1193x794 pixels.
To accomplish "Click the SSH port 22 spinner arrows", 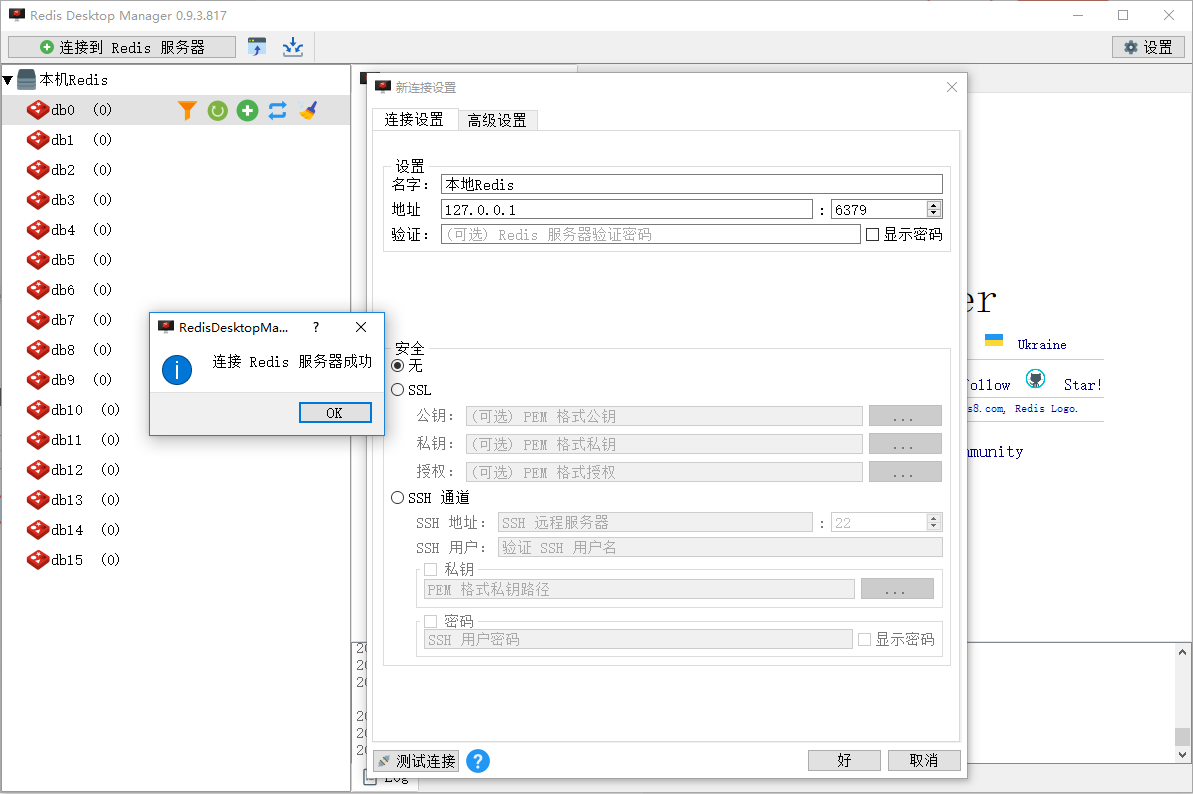I will [x=934, y=522].
